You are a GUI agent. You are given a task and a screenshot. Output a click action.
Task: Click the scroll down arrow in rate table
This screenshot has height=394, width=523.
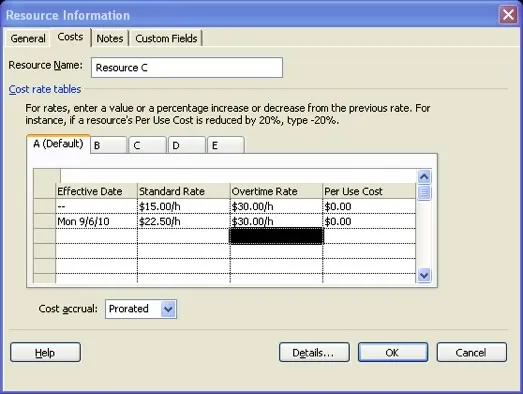click(x=424, y=275)
